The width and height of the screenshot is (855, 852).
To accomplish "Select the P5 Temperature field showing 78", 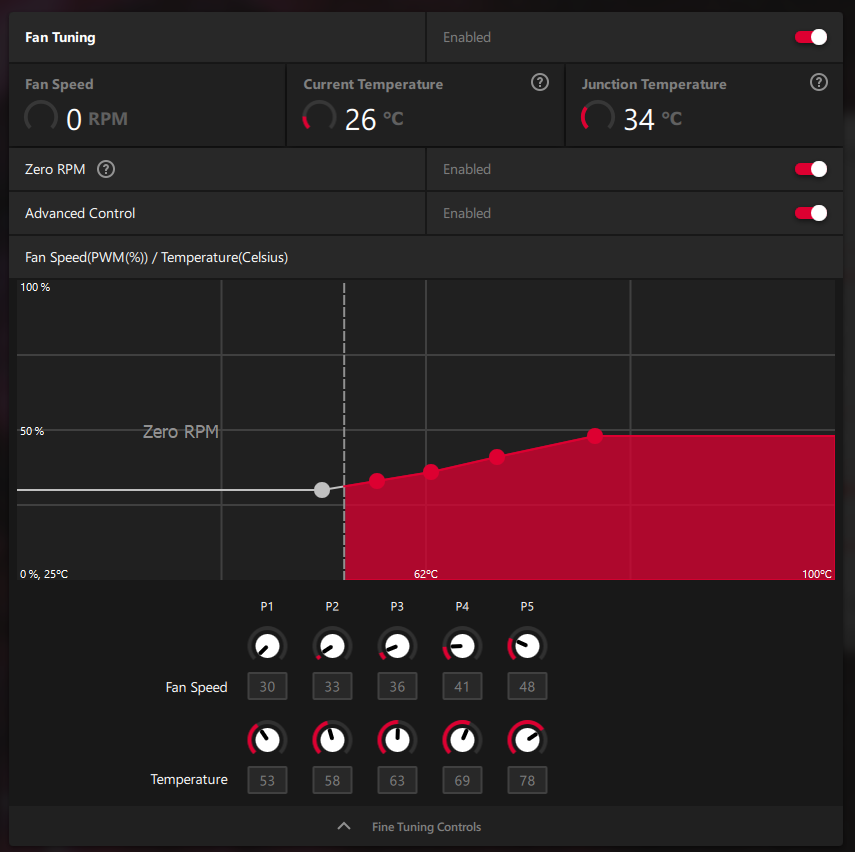I will 527,780.
